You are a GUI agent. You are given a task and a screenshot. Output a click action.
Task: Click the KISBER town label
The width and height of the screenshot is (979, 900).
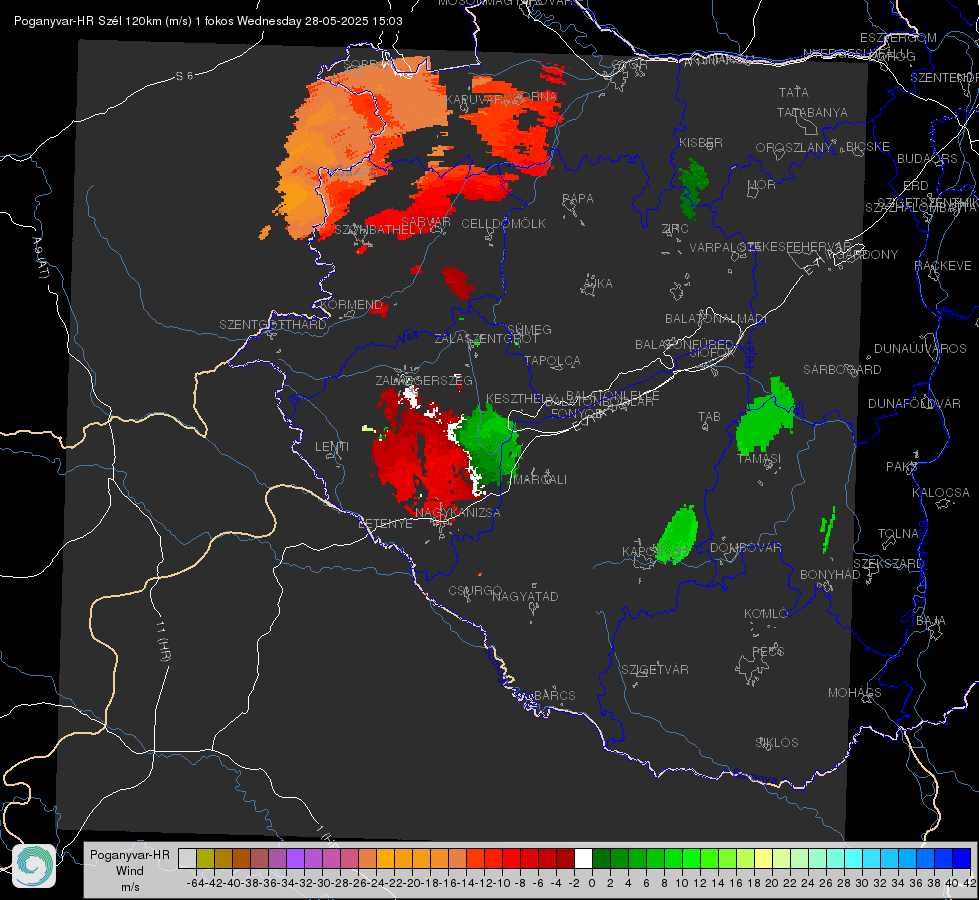[701, 142]
